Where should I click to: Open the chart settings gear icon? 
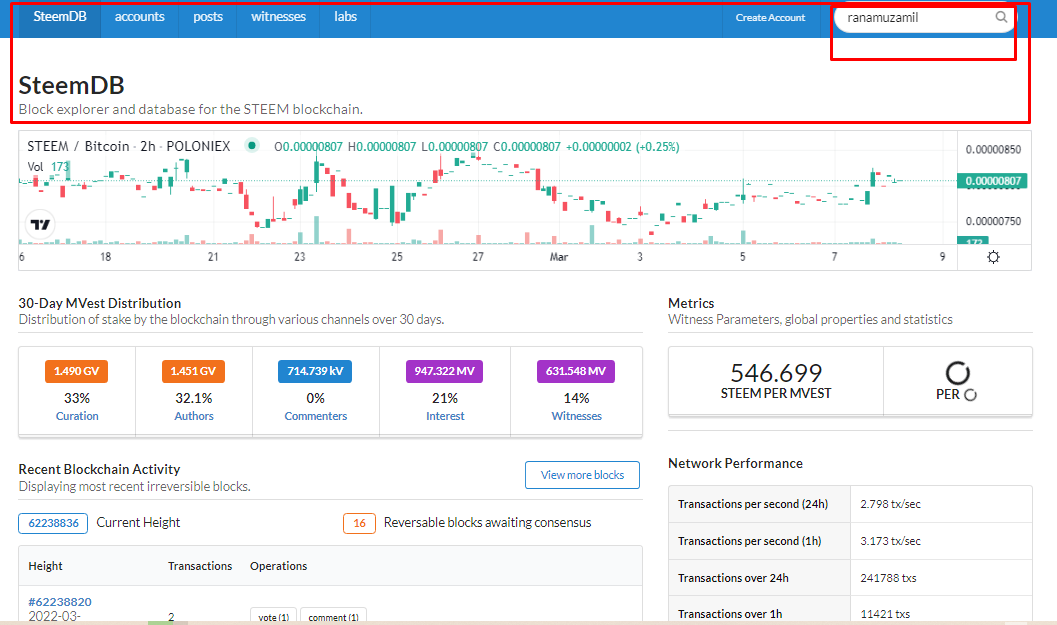993,257
